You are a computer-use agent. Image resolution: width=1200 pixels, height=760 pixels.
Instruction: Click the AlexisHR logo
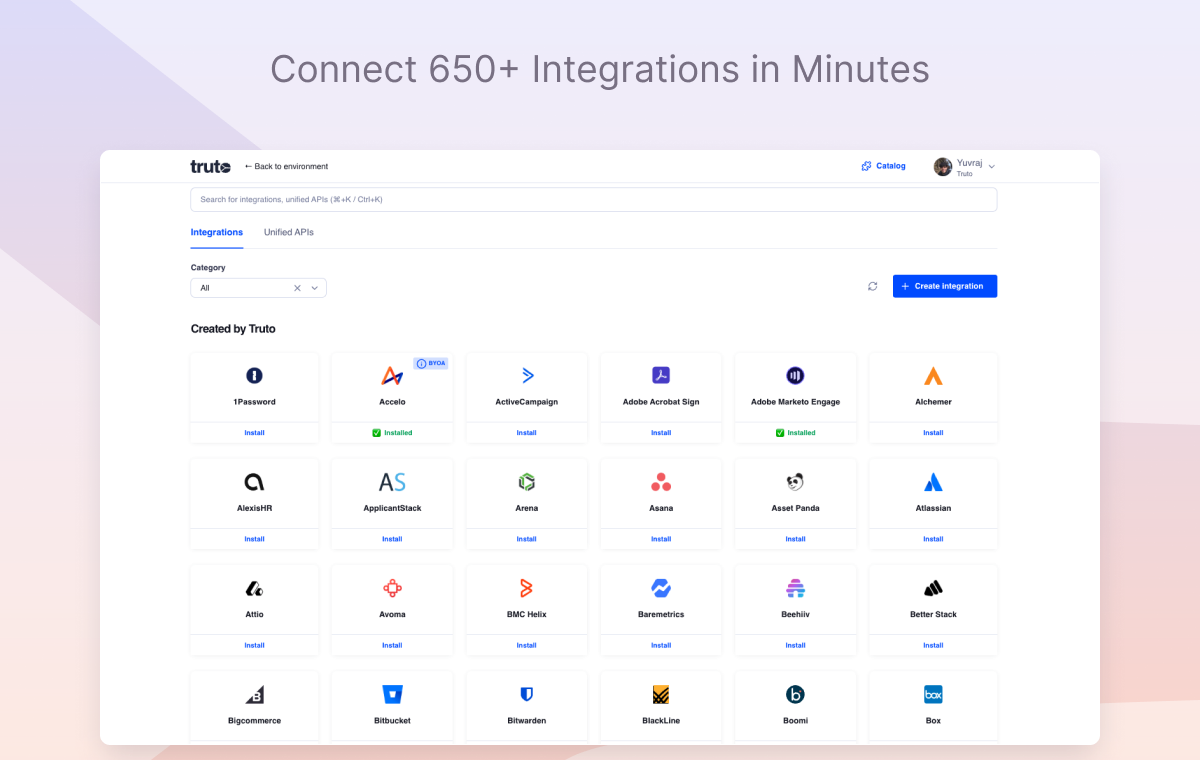pos(254,482)
